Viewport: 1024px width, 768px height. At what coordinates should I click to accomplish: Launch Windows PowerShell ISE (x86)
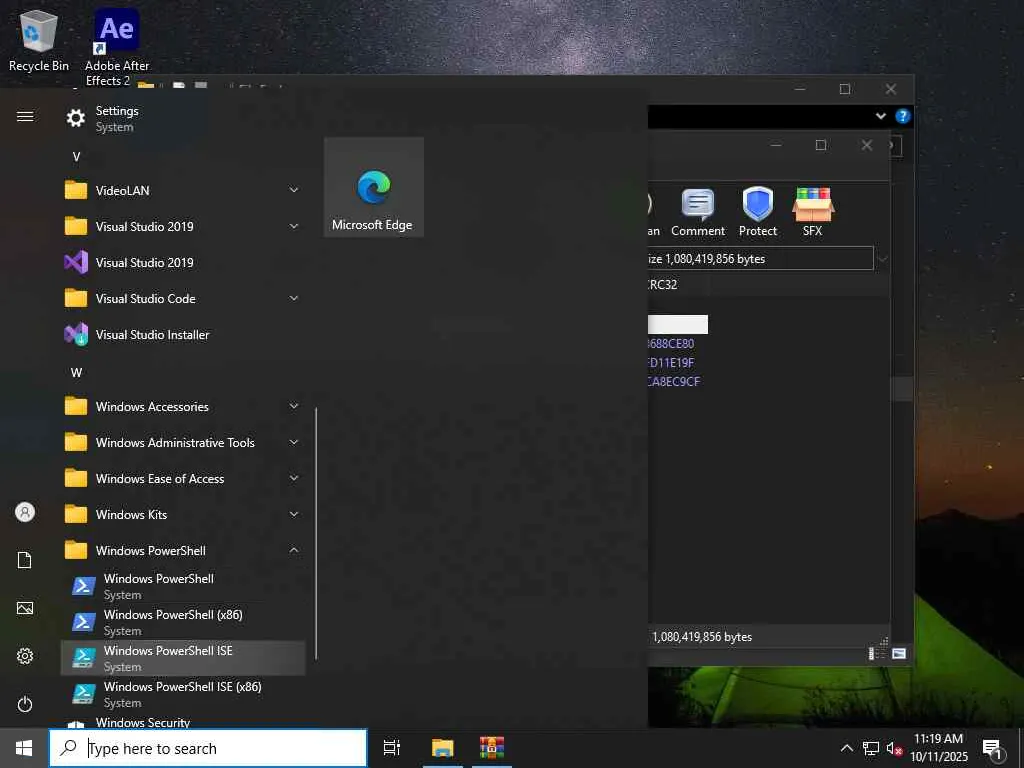(x=183, y=694)
